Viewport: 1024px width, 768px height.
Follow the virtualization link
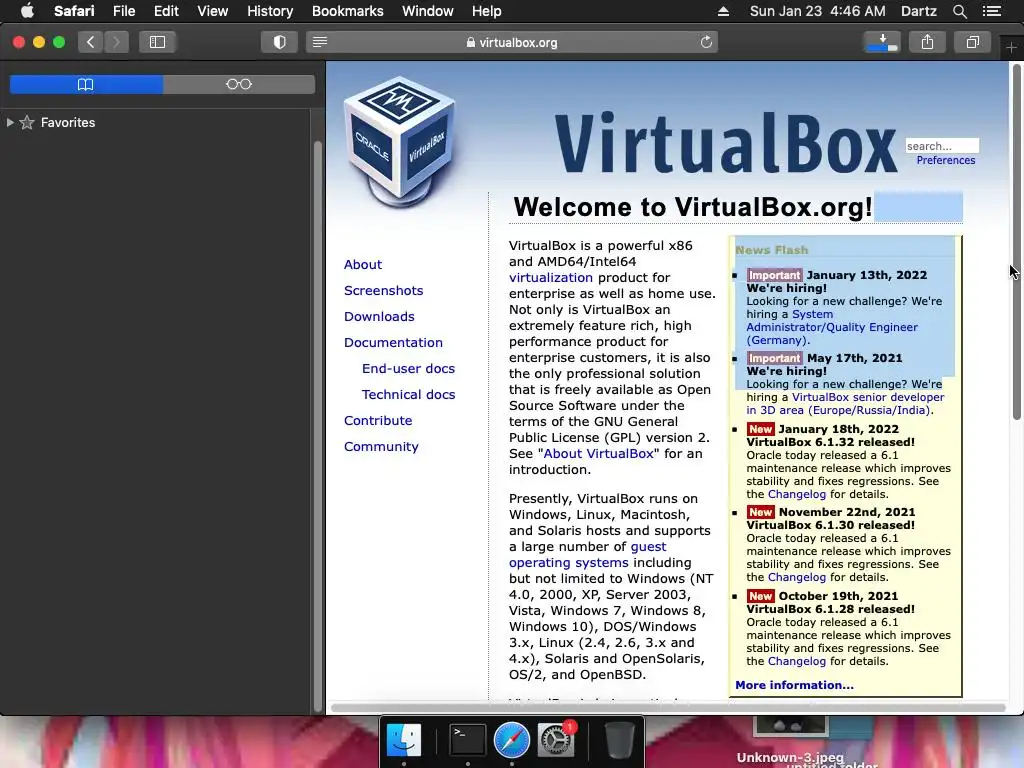(x=551, y=278)
